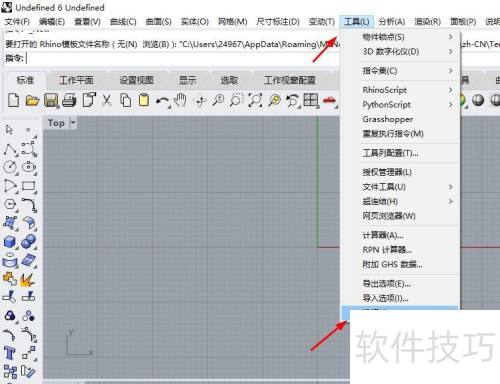Open the 实体(O) menu
Viewport: 500px width, 384px height.
tap(195, 22)
